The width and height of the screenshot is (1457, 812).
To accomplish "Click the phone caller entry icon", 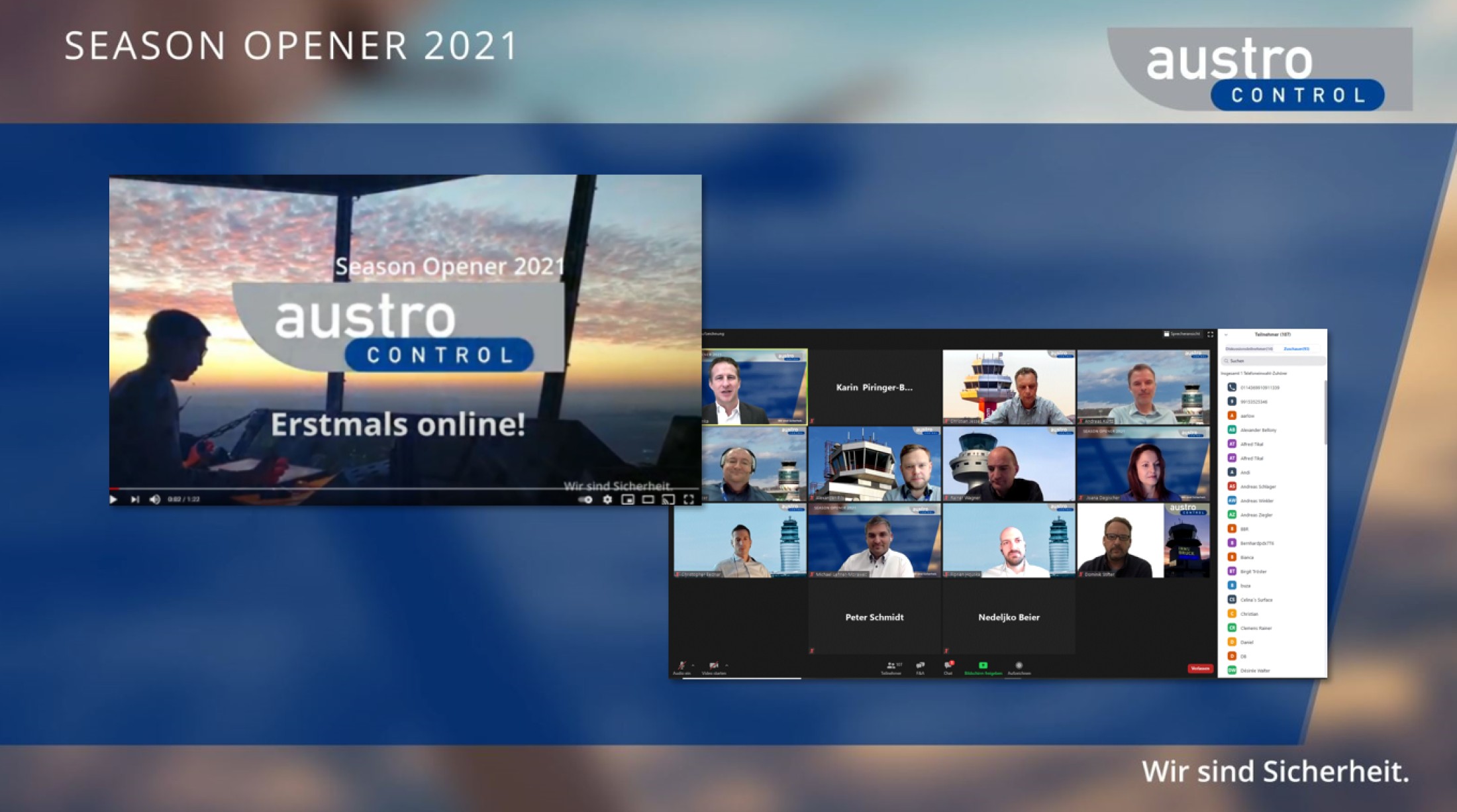I will coord(1232,387).
